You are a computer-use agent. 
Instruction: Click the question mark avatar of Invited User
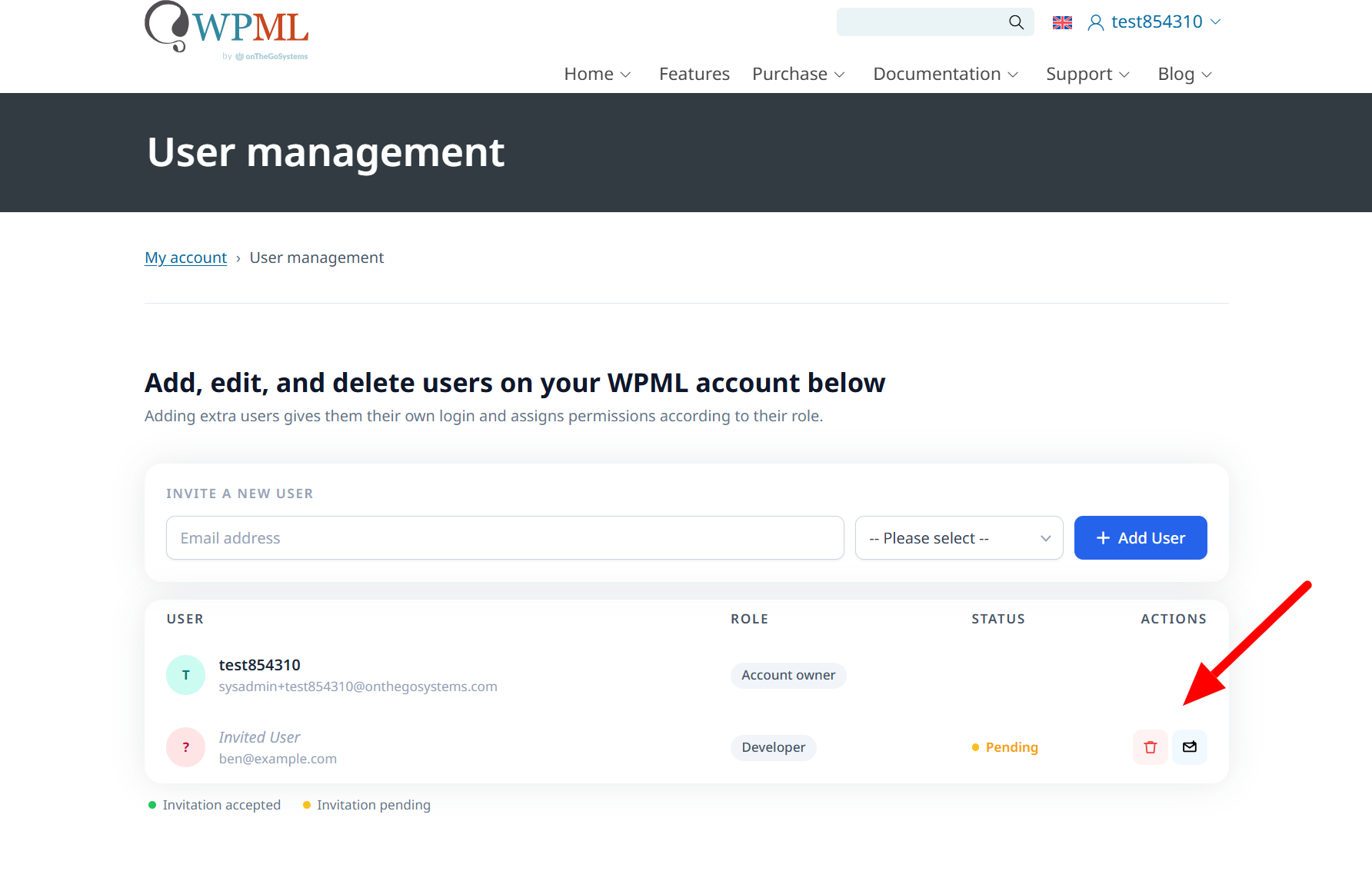(x=185, y=747)
